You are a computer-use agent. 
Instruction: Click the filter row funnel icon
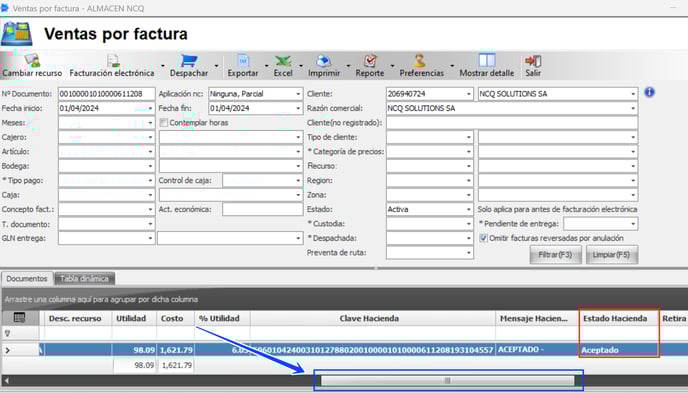[7, 333]
